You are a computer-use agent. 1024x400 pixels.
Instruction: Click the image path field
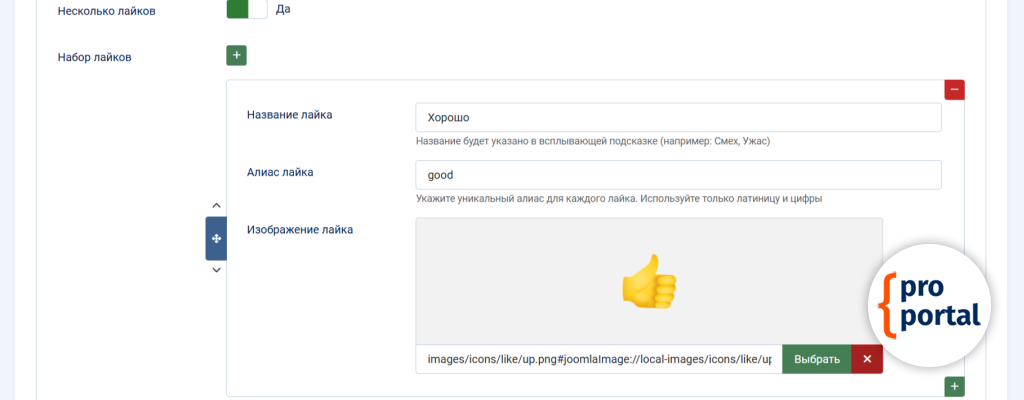click(598, 359)
